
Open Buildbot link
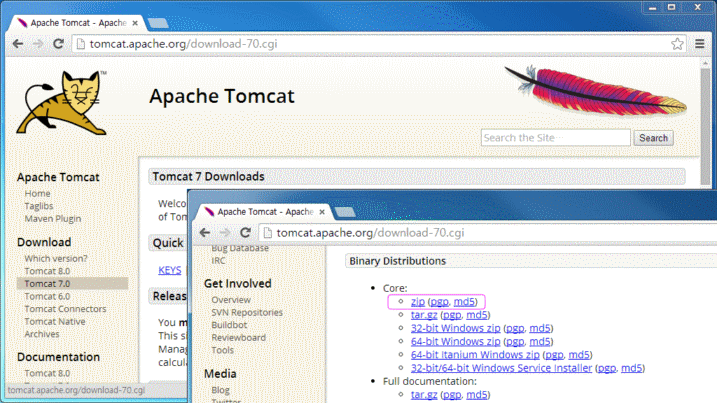coord(229,325)
